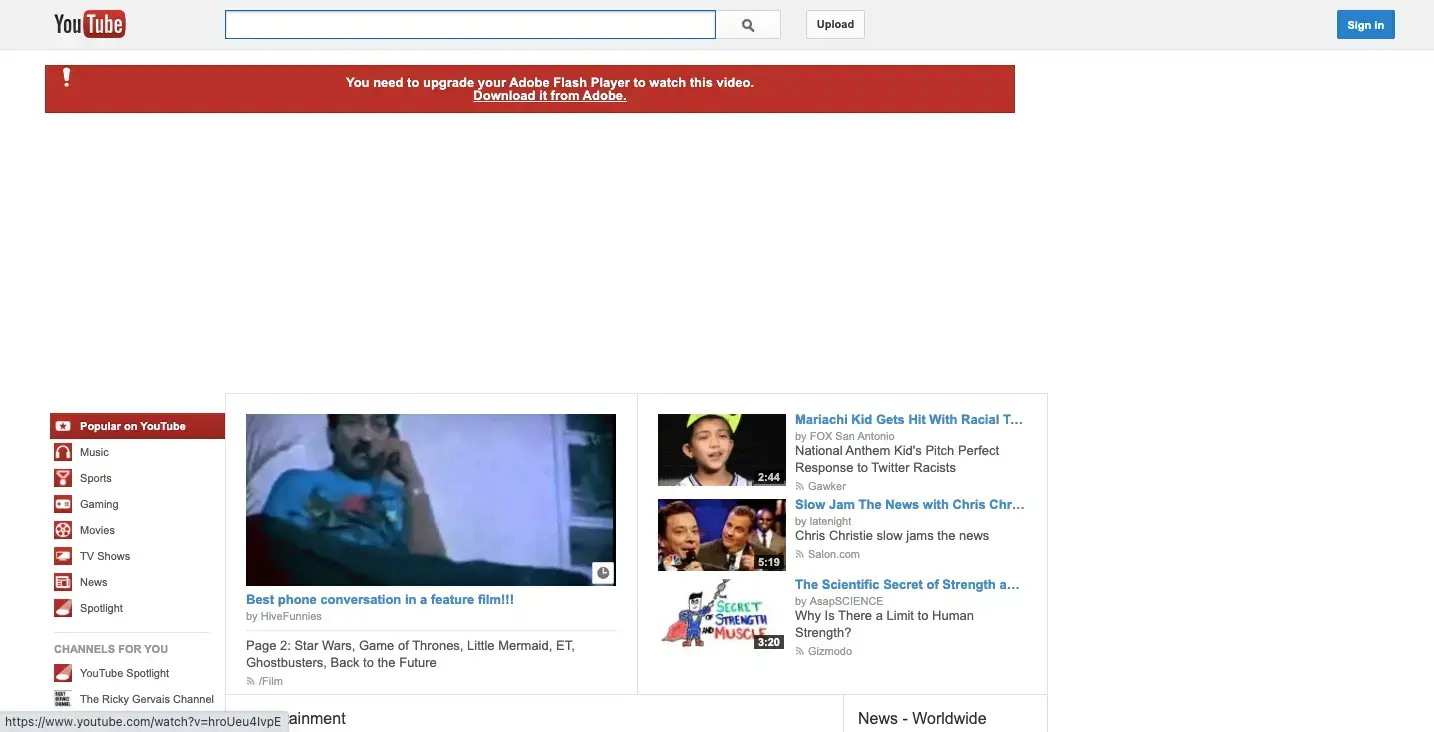1434x732 pixels.
Task: Click the Sports trophy icon
Action: 62,478
